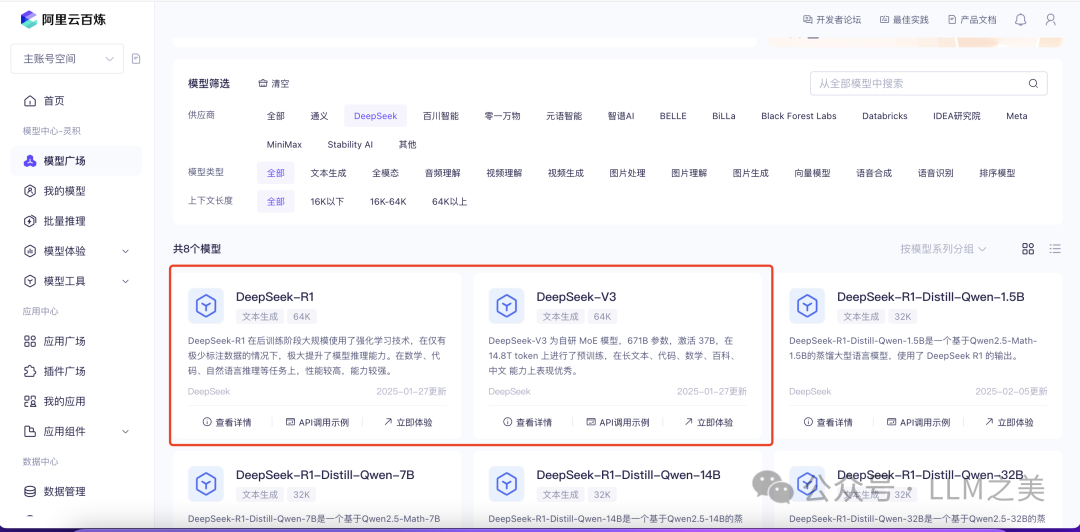Select 智谱AI supplier filter
The width and height of the screenshot is (1080, 532).
(621, 116)
